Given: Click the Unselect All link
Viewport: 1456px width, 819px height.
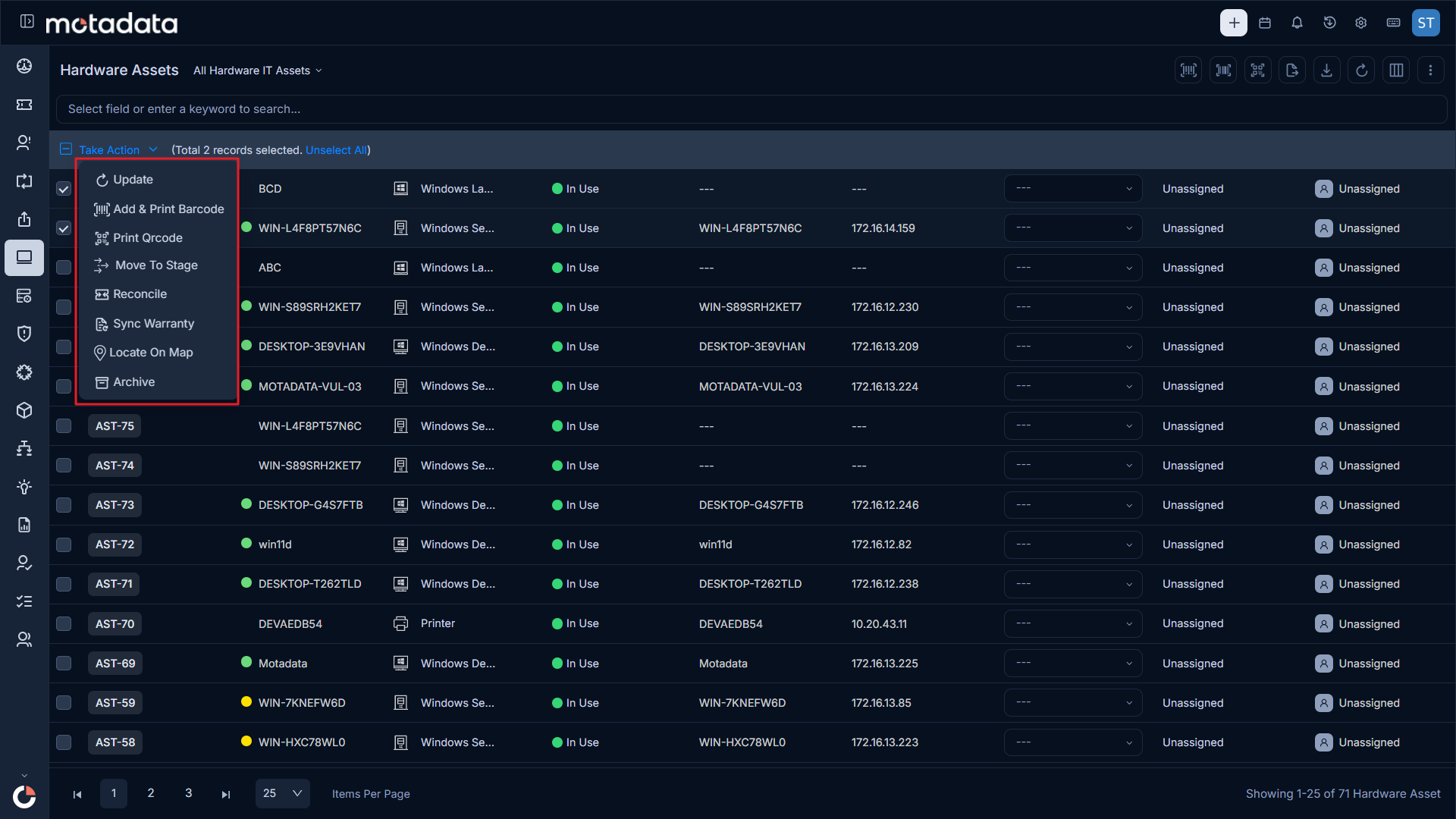Looking at the screenshot, I should pos(336,150).
